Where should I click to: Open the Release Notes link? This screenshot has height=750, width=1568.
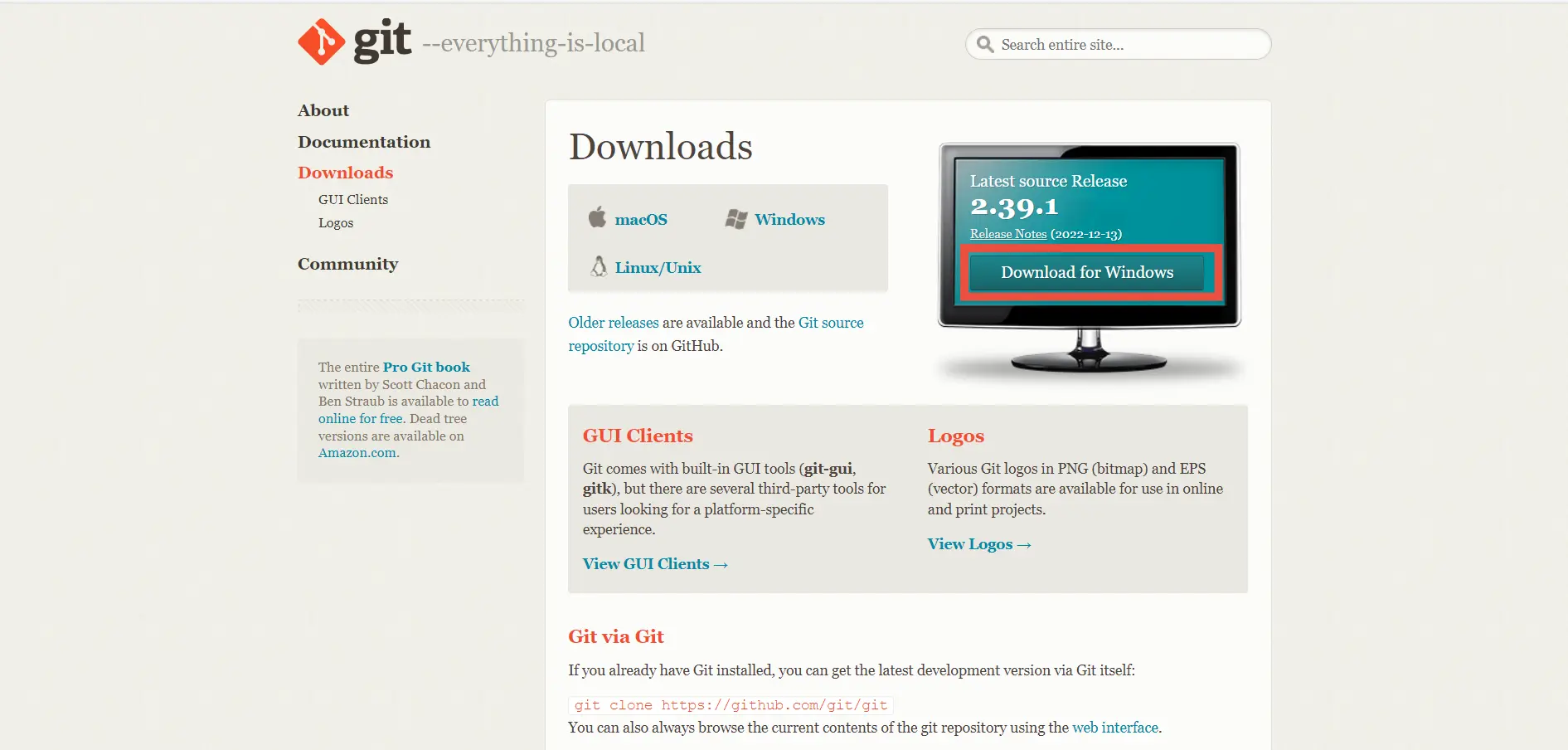[x=1008, y=234]
